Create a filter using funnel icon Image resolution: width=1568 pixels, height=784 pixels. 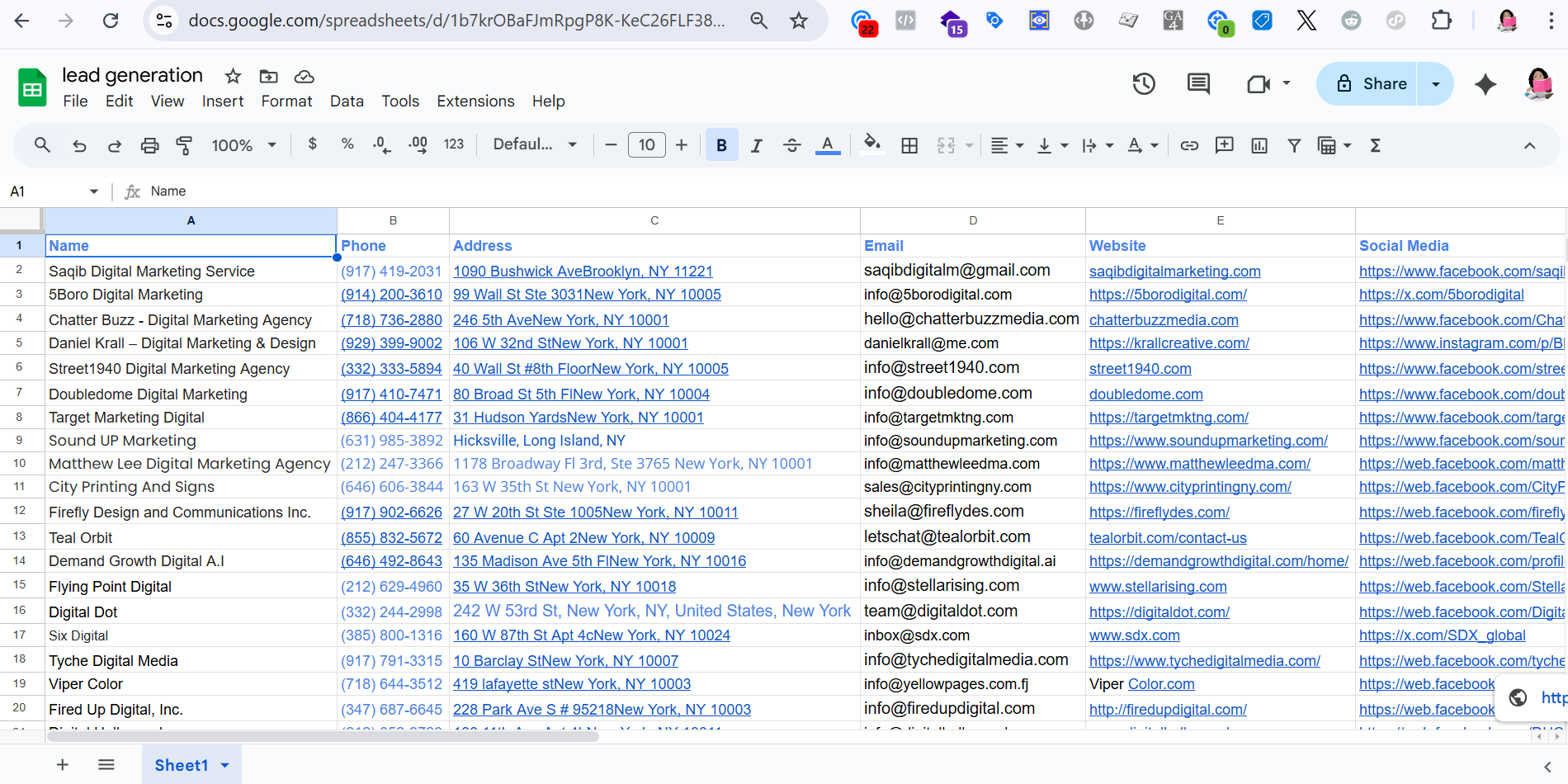(x=1294, y=145)
